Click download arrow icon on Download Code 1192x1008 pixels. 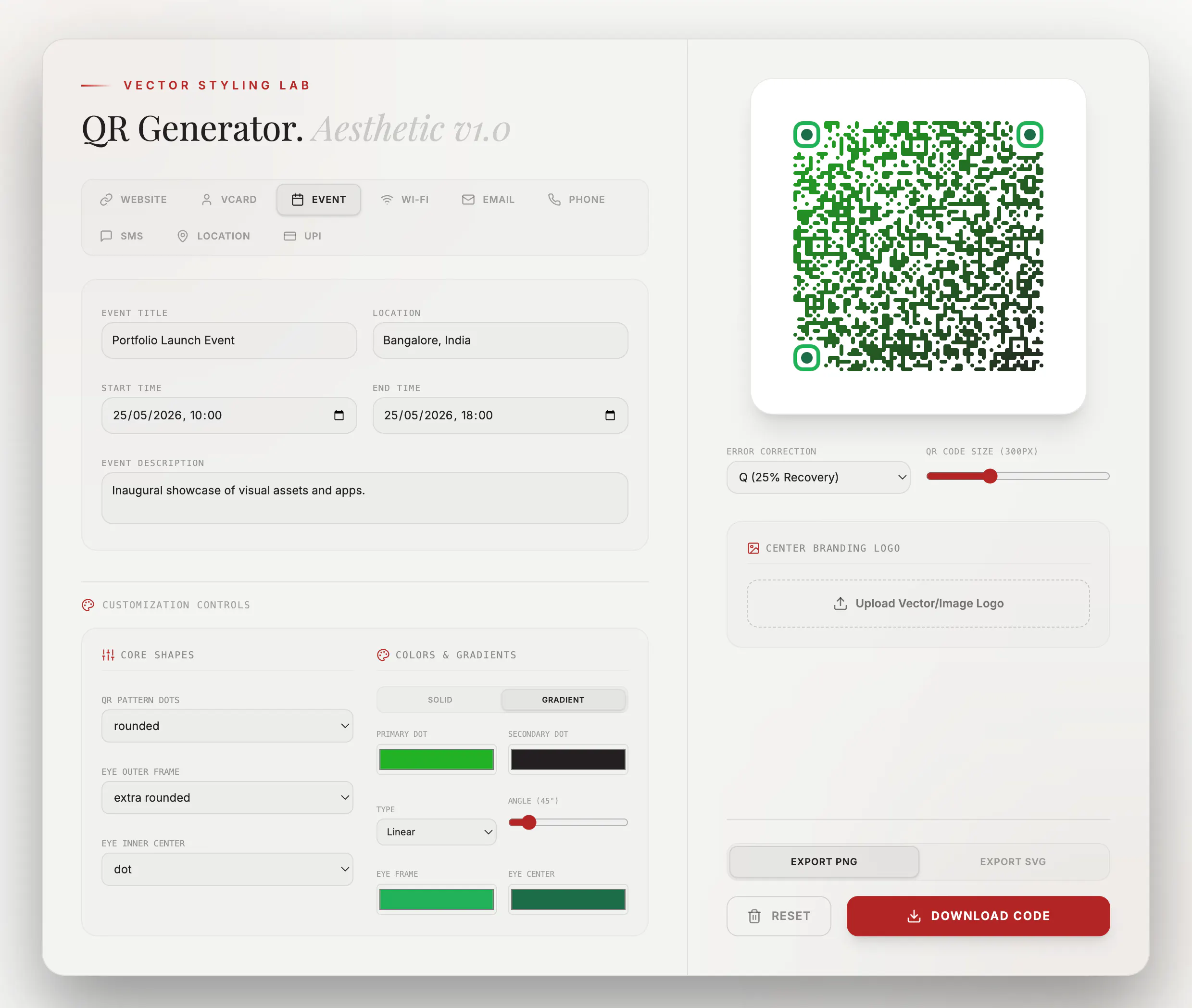tap(914, 916)
